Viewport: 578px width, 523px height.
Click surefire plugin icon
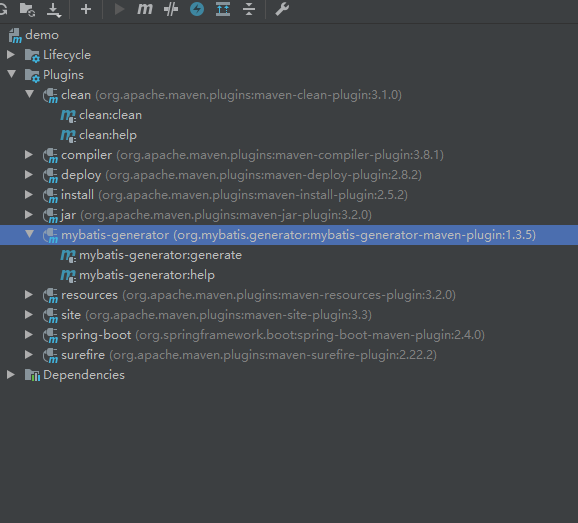pos(50,355)
